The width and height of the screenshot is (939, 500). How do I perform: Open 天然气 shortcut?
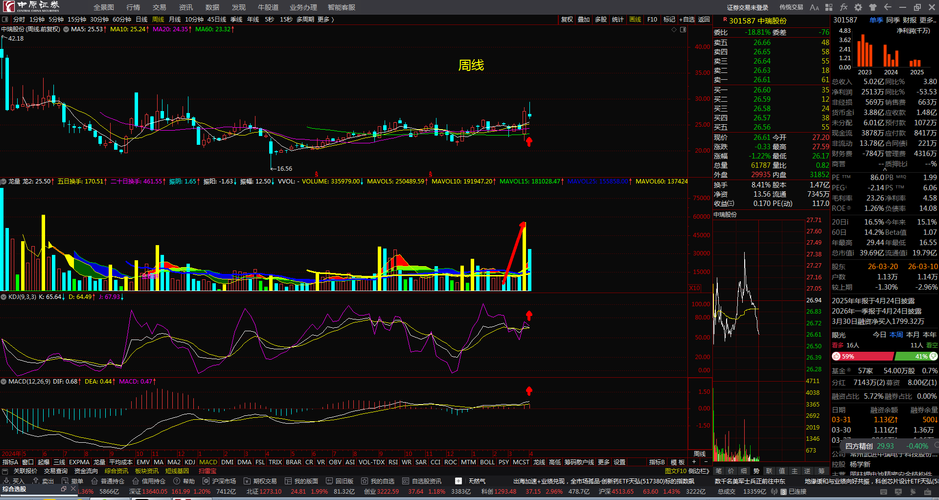pyautogui.click(x=472, y=481)
